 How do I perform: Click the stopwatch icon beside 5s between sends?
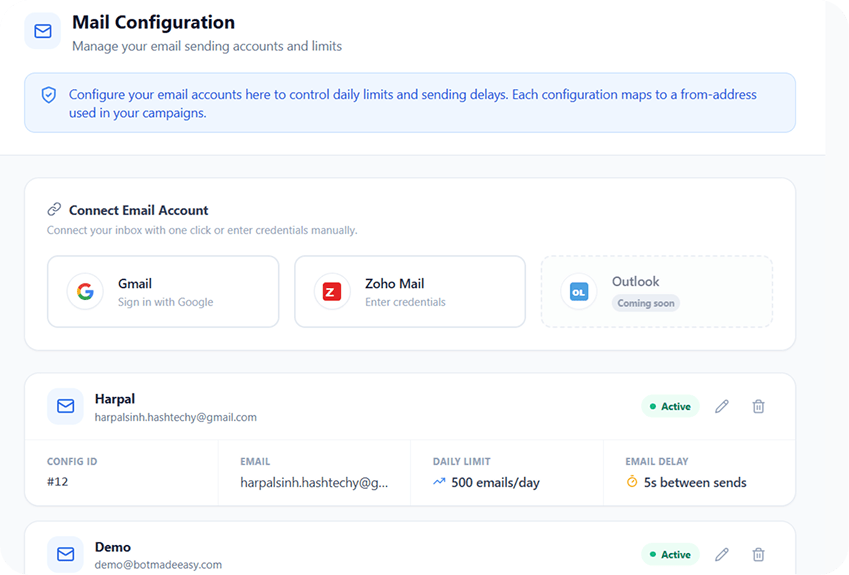(x=632, y=481)
